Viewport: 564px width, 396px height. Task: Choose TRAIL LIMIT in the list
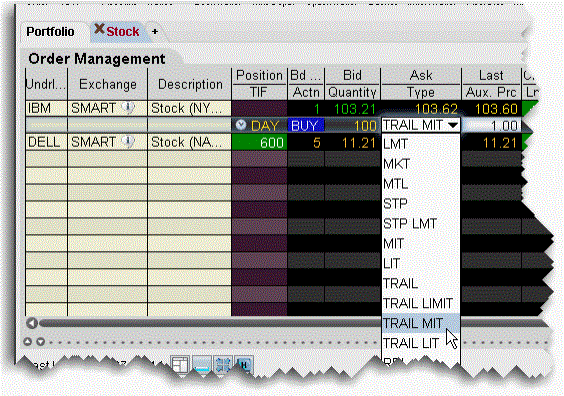pyautogui.click(x=420, y=303)
